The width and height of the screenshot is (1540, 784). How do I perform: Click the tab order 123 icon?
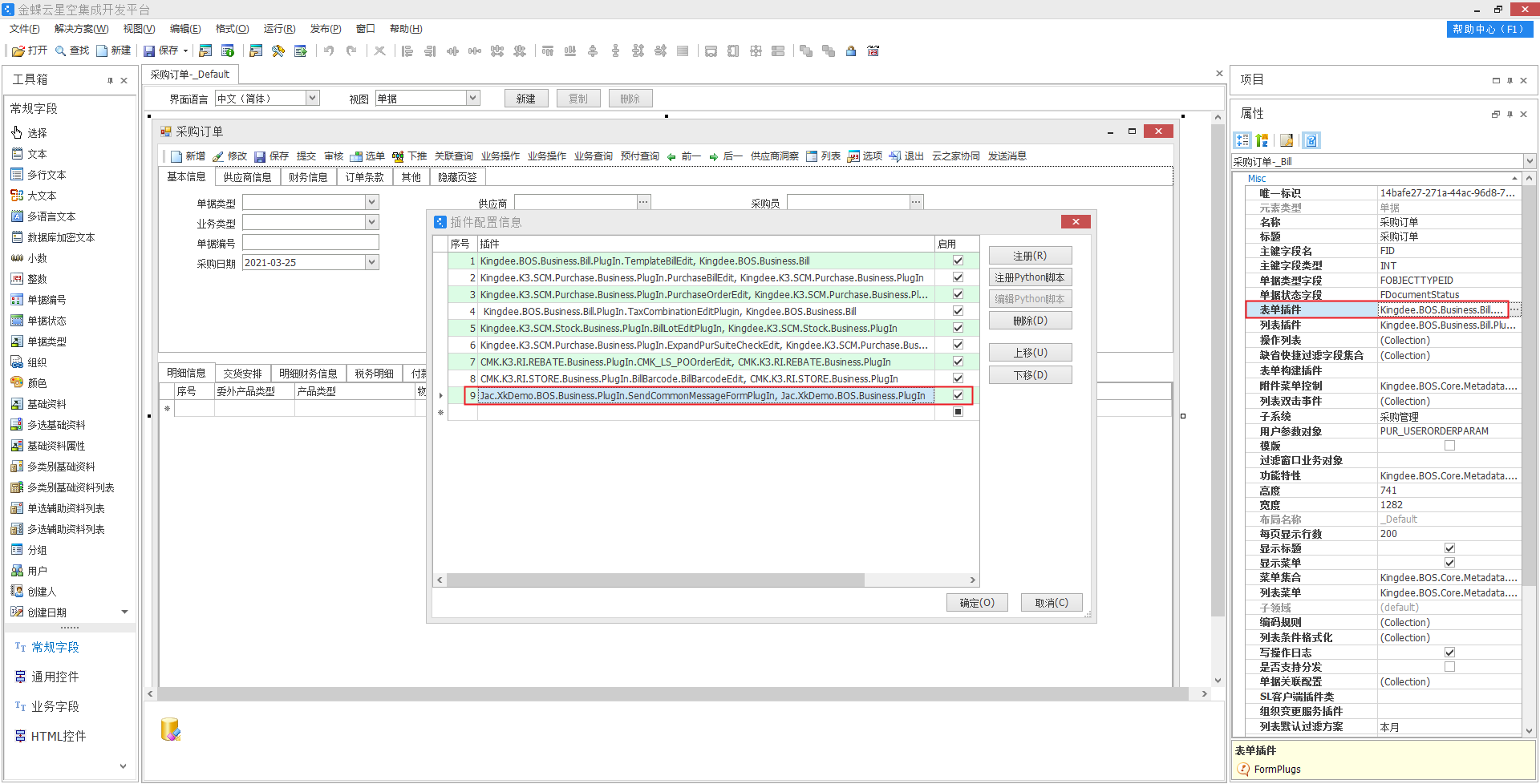873,51
